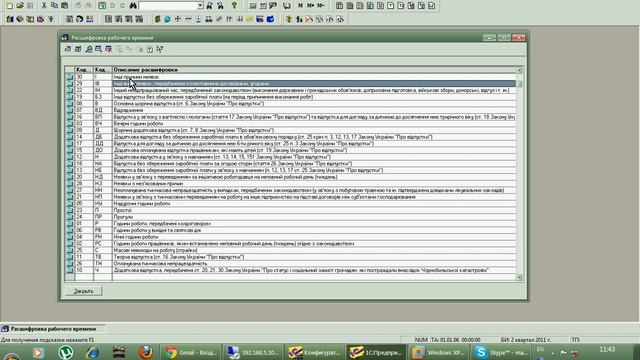
Task: Click the Windows XP taskbar button
Action: [x=438, y=352]
